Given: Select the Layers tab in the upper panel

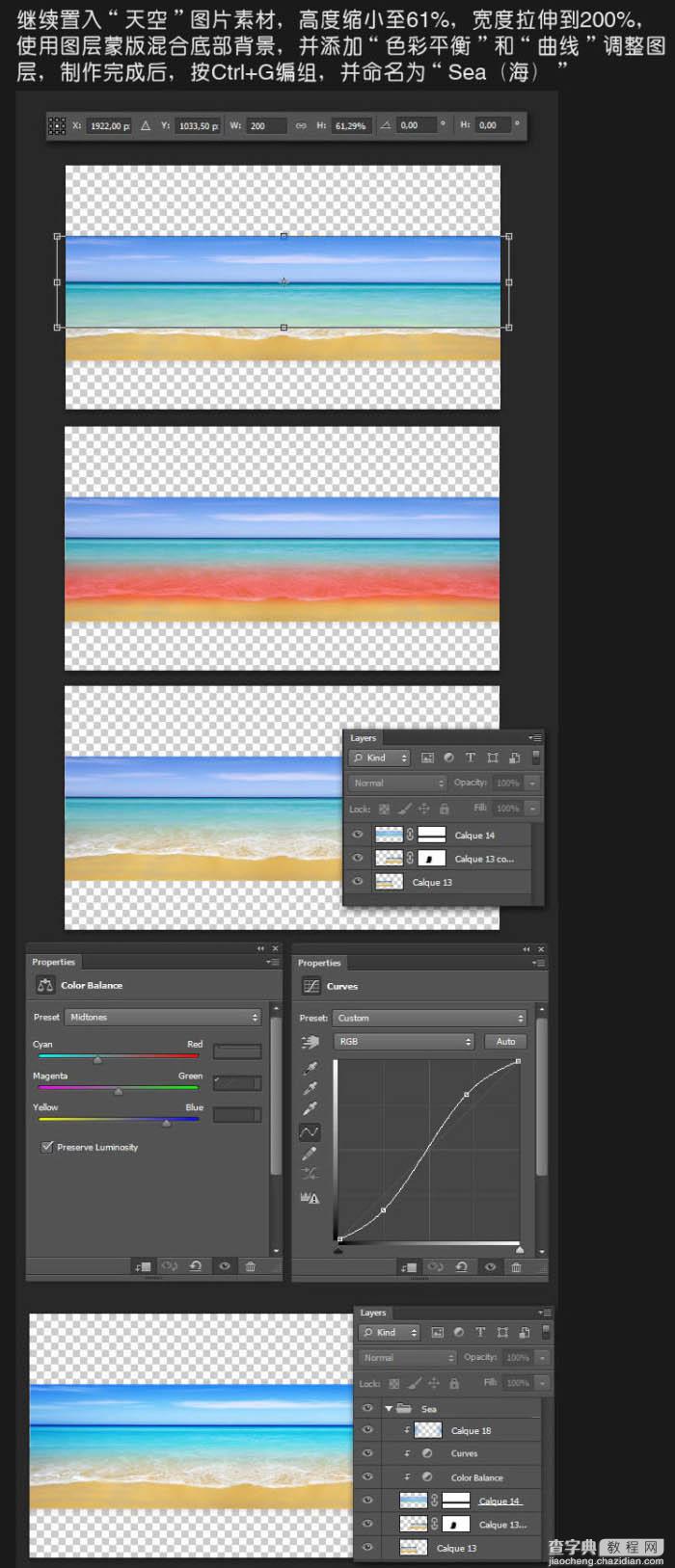Looking at the screenshot, I should tap(363, 738).
